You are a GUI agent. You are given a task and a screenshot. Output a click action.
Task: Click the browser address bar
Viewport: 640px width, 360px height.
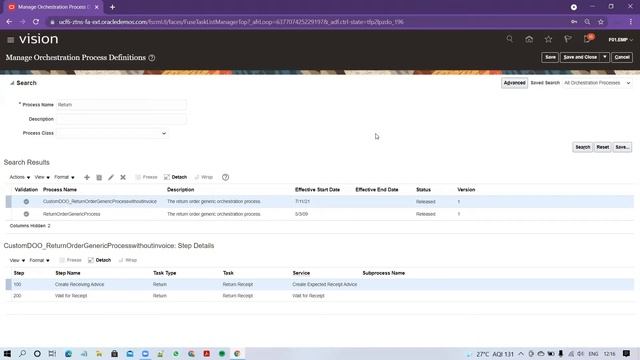306,22
